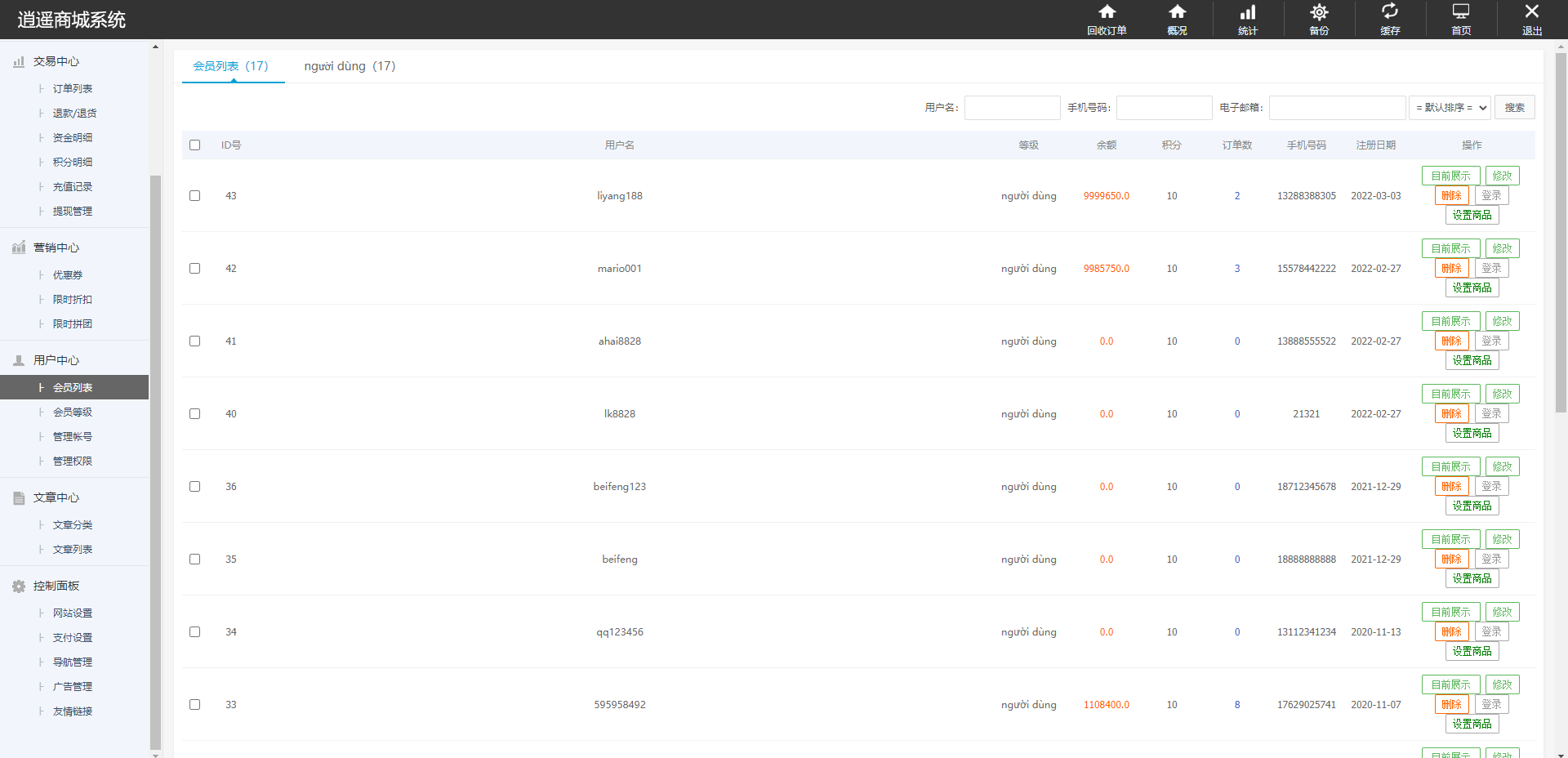
Task: Click the 控制面板 gear icon in sidebar
Action: point(19,586)
